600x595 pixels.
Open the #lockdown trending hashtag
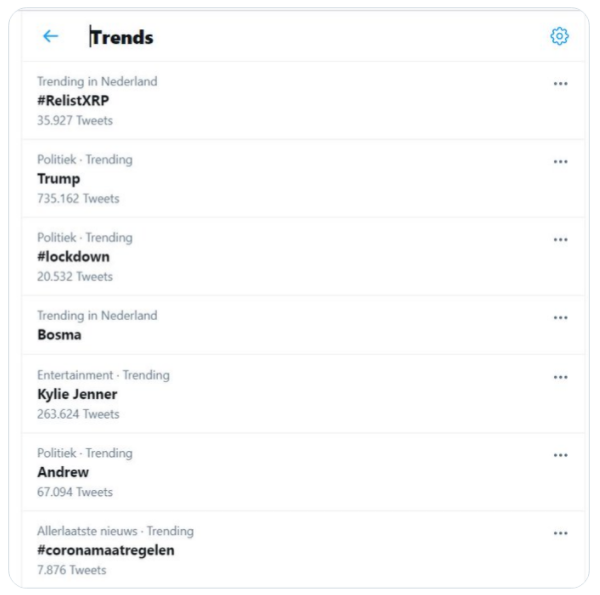coord(73,257)
